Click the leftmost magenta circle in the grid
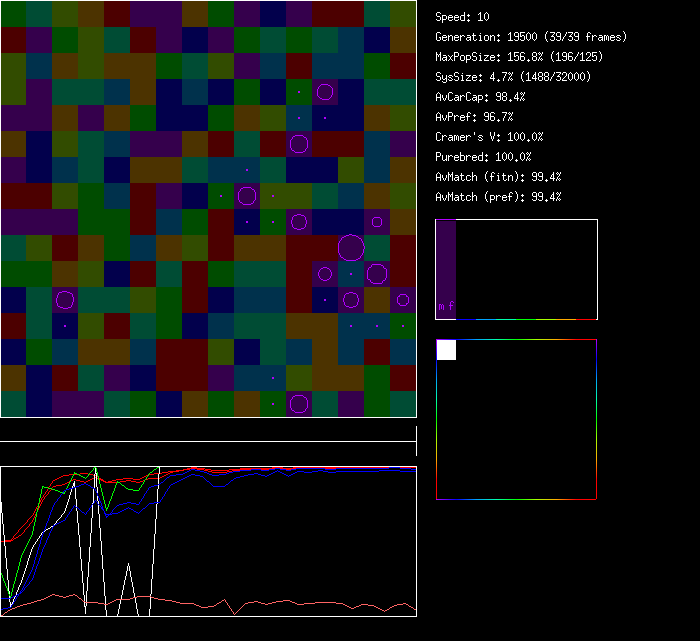This screenshot has height=641, width=700. pos(65,299)
